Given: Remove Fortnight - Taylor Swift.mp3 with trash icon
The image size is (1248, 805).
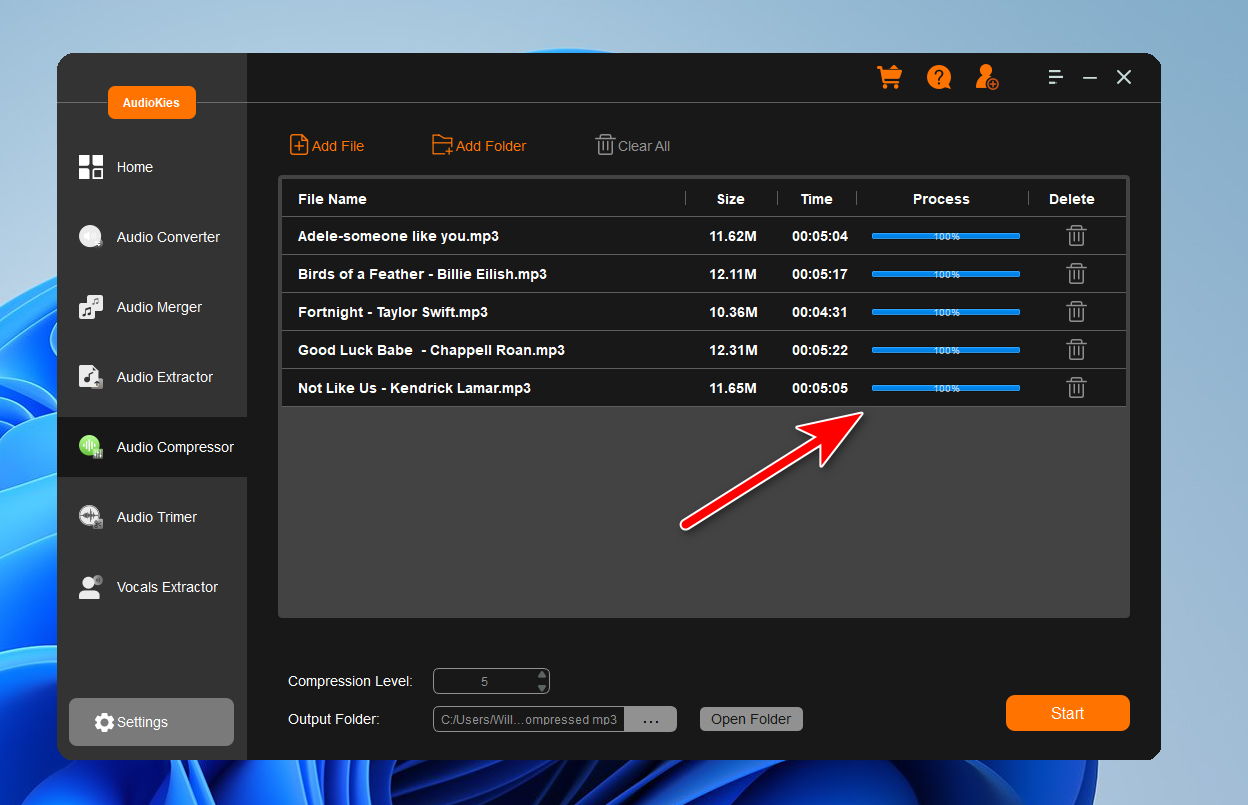Looking at the screenshot, I should (x=1076, y=312).
